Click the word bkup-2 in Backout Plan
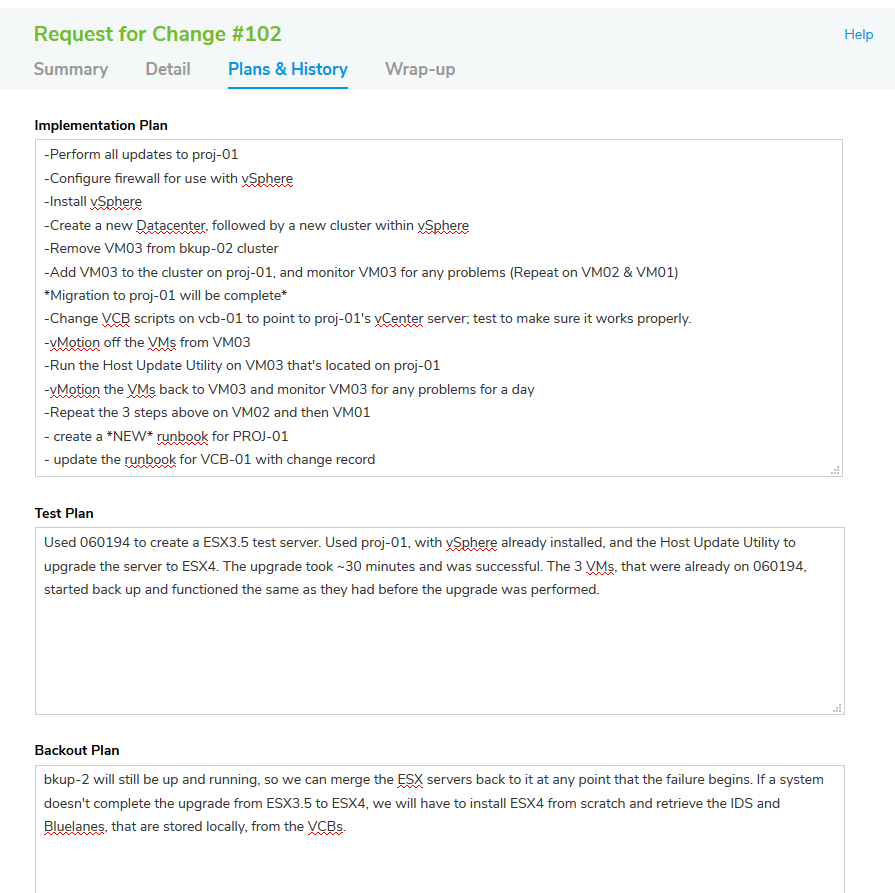 (x=66, y=779)
